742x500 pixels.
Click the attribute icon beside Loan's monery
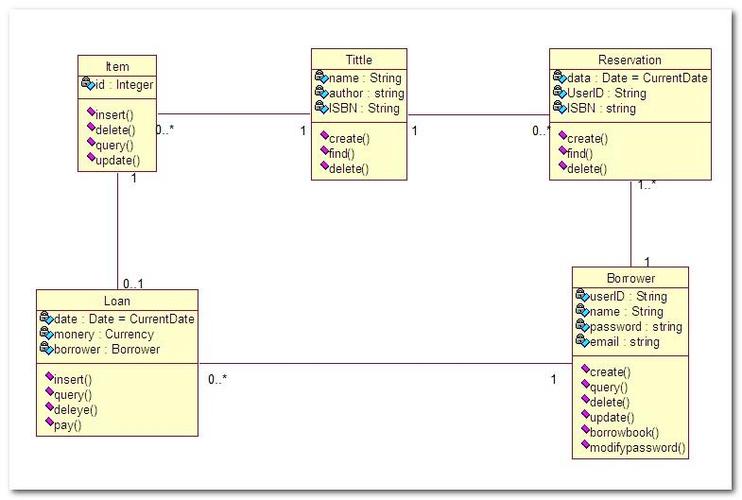point(46,333)
